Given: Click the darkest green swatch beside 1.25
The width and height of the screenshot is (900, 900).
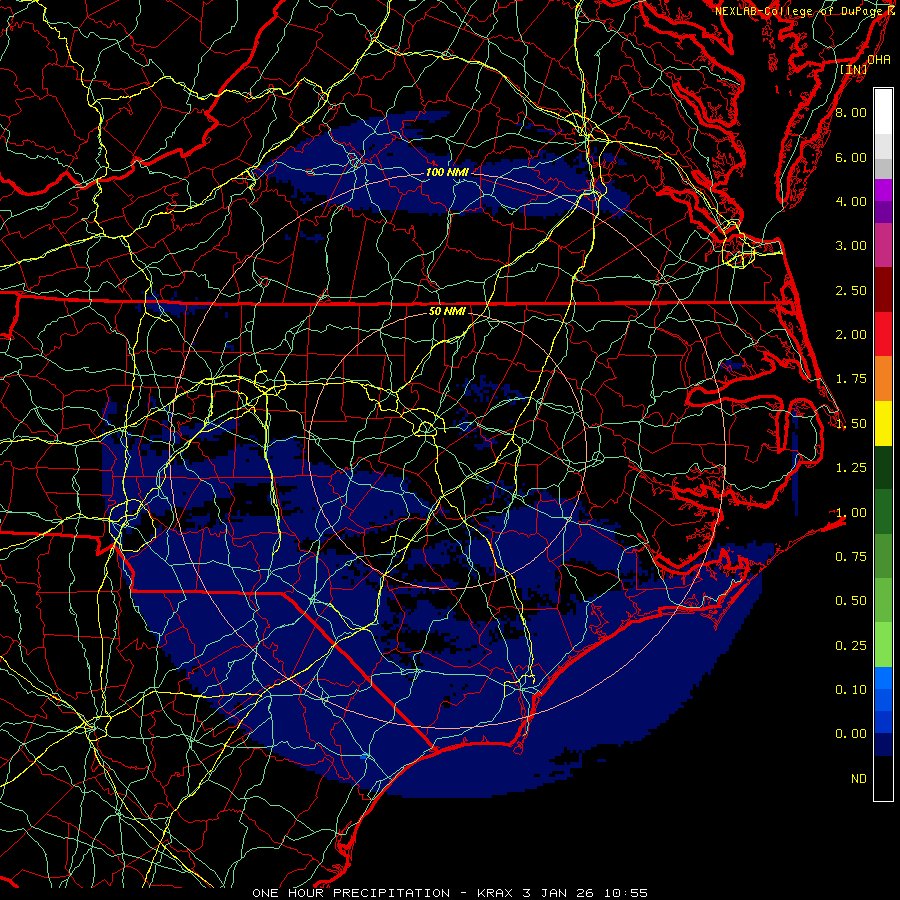Looking at the screenshot, I should (883, 468).
